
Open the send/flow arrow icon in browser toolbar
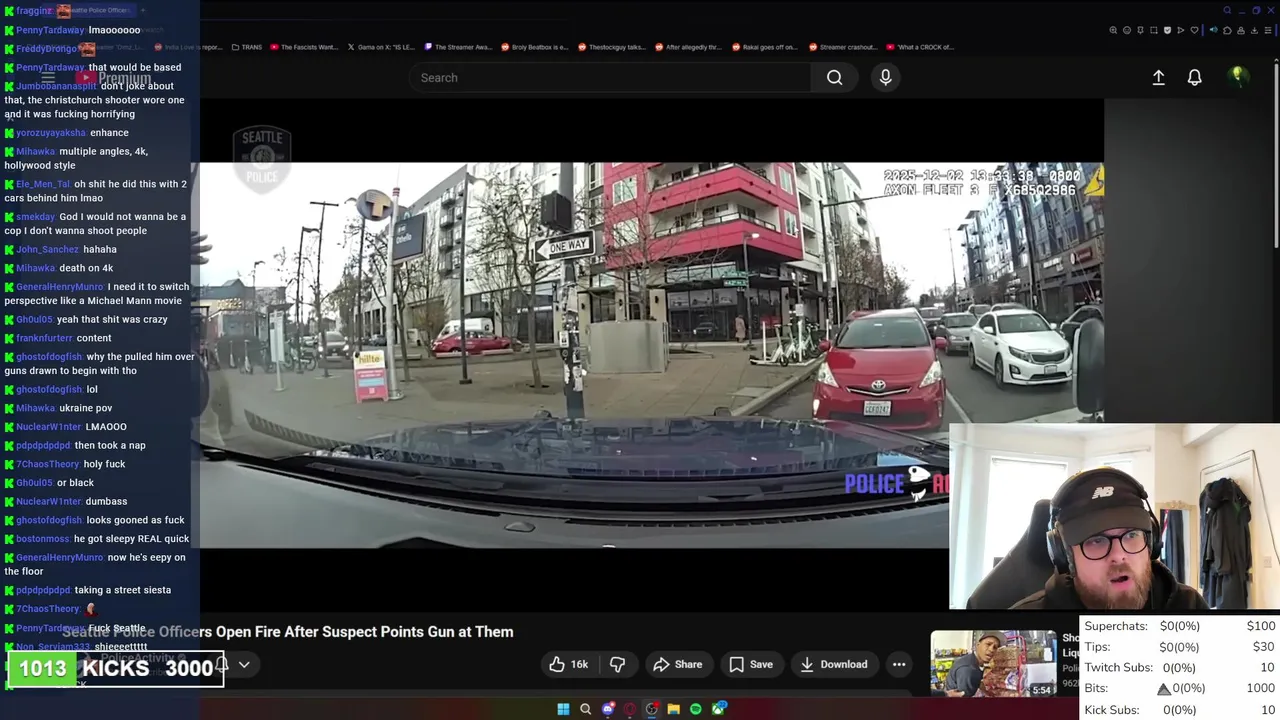click(1181, 30)
